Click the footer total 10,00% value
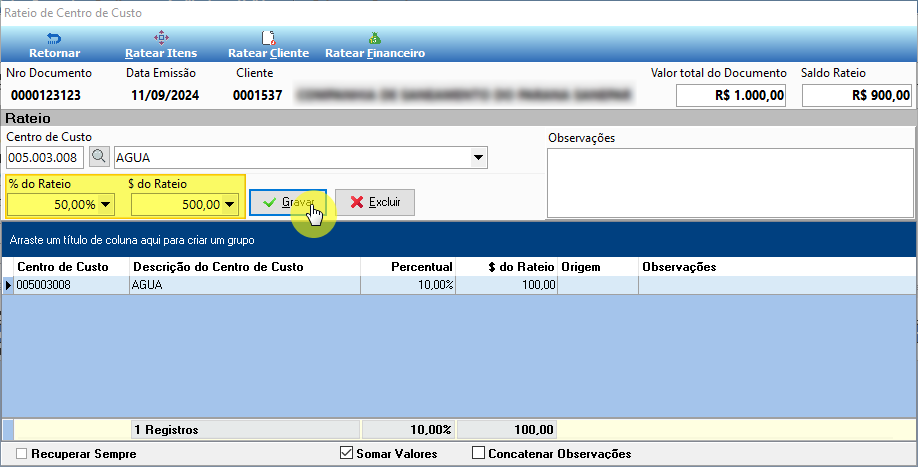The image size is (918, 467). coord(408,430)
